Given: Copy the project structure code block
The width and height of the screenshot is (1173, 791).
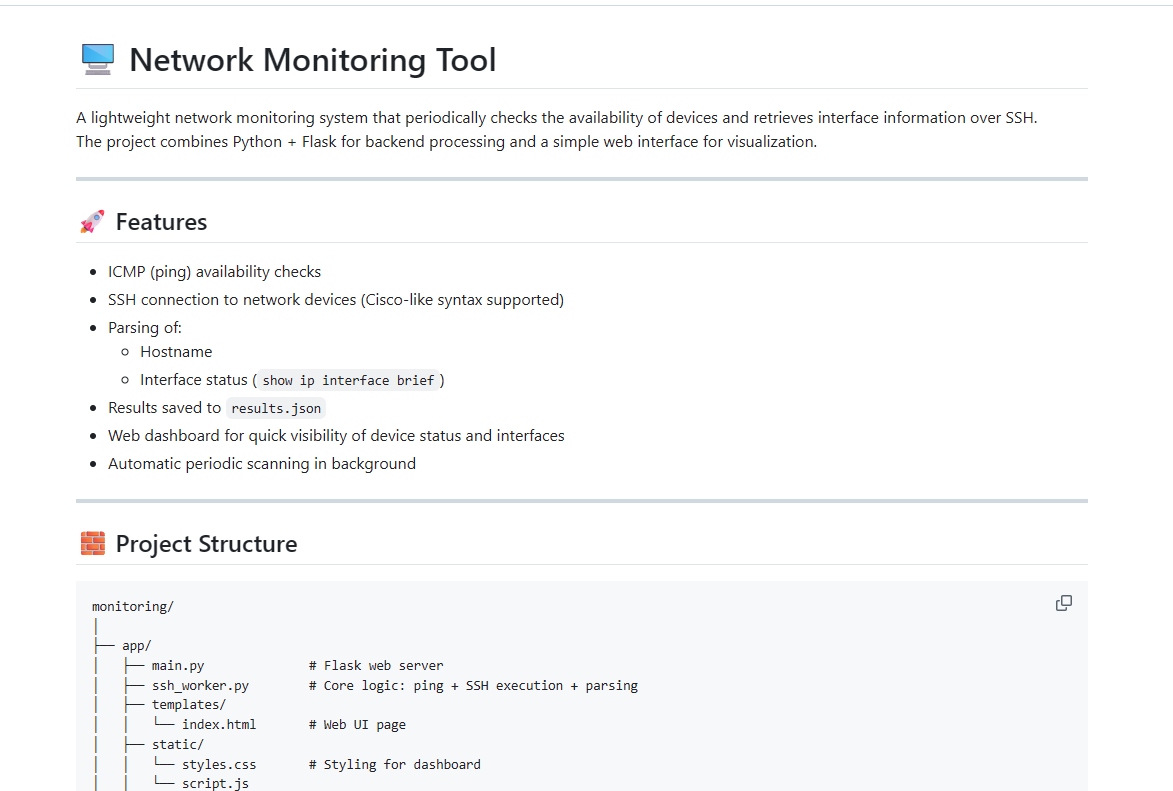Looking at the screenshot, I should [1063, 603].
